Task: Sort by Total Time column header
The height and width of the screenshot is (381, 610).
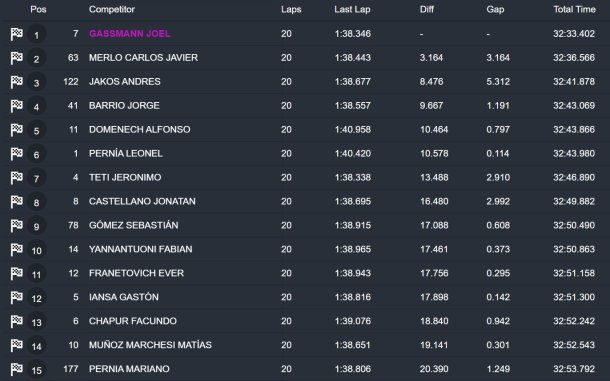Action: pyautogui.click(x=574, y=9)
